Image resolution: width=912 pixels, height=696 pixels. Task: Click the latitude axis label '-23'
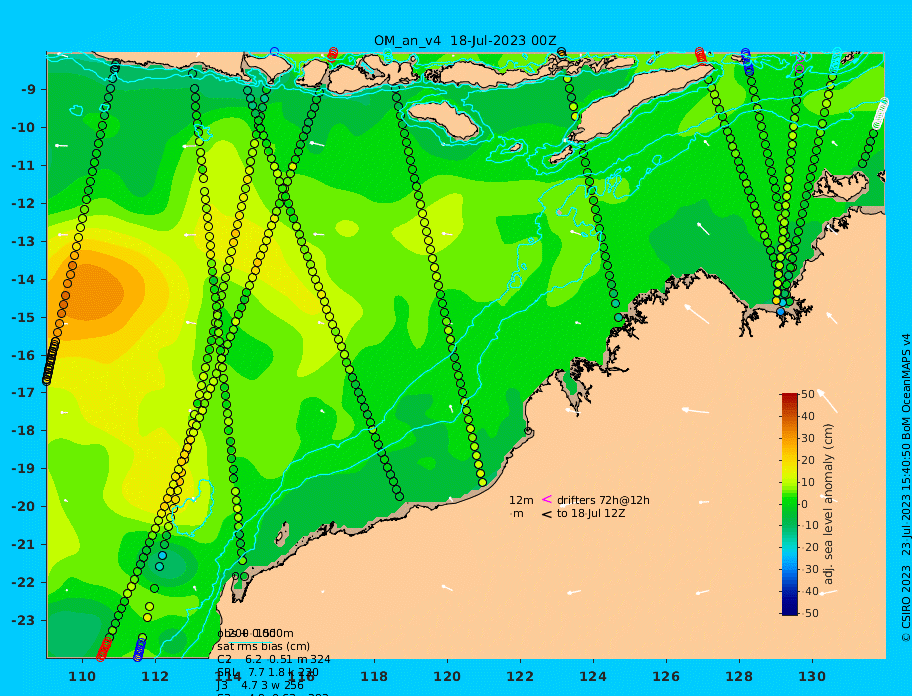click(x=24, y=620)
